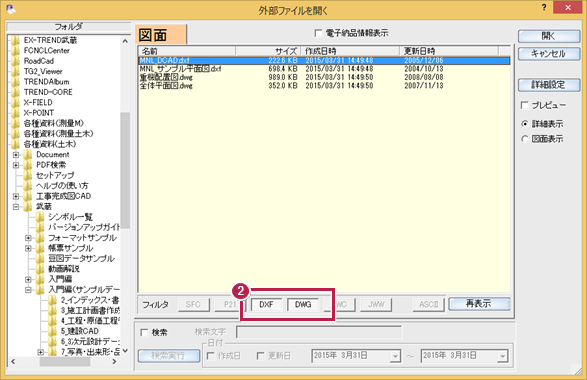Image resolution: width=587 pixels, height=380 pixels.
Task: Click folder tree scroll up arrow
Action: coord(125,41)
